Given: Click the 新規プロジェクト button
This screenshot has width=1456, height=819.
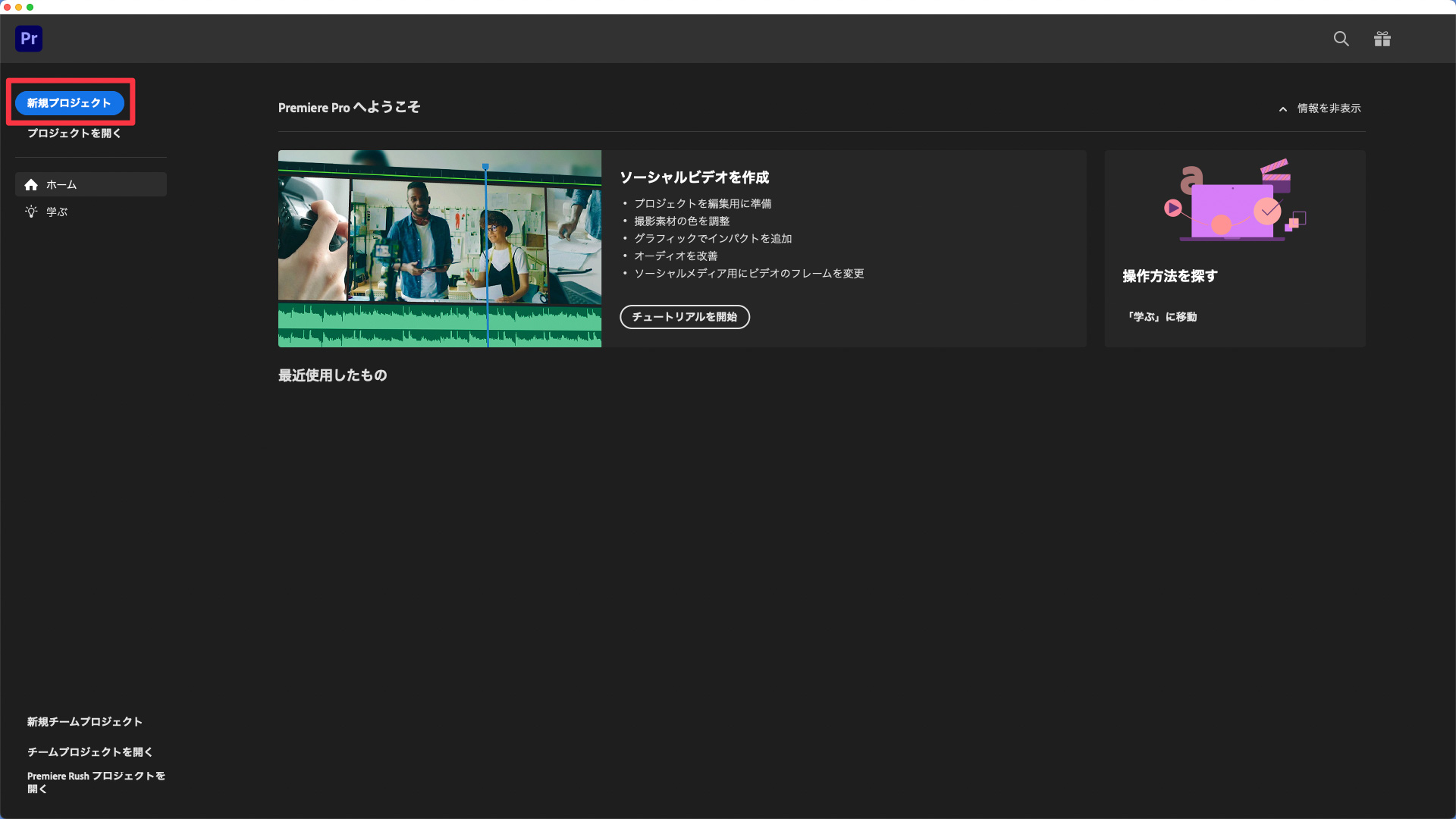Looking at the screenshot, I should pos(69,103).
